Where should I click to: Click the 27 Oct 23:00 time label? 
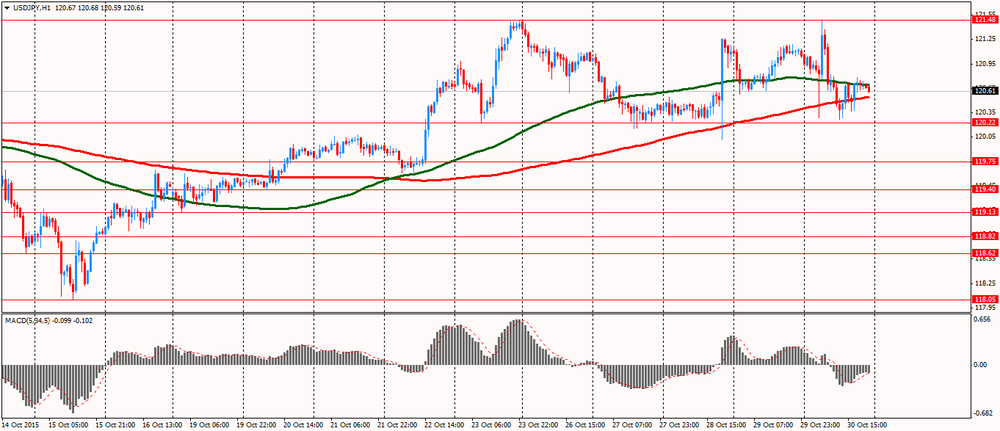pyautogui.click(x=679, y=424)
